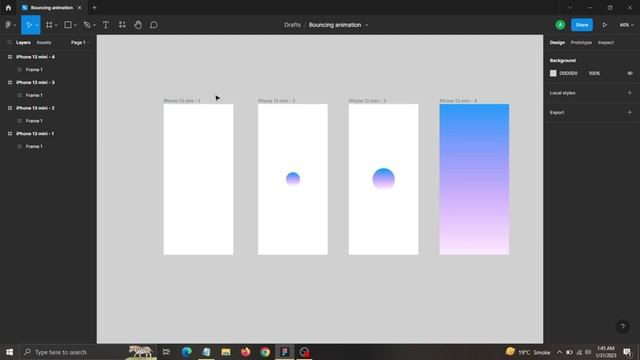Image resolution: width=640 pixels, height=360 pixels.
Task: Switch to the Assets tab
Action: point(44,42)
